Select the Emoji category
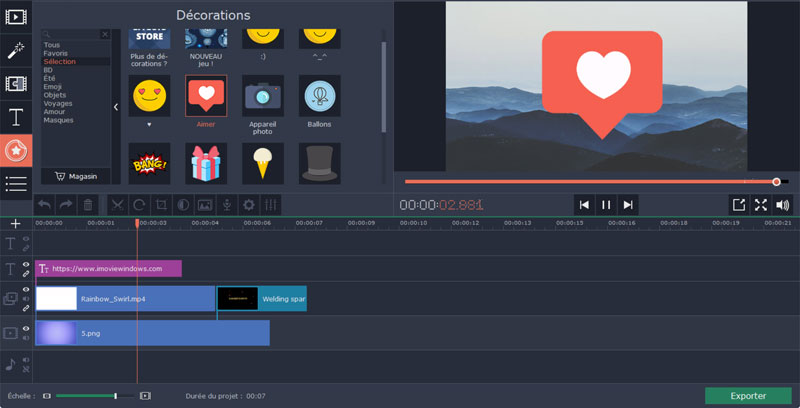Viewport: 800px width, 408px height. point(53,87)
